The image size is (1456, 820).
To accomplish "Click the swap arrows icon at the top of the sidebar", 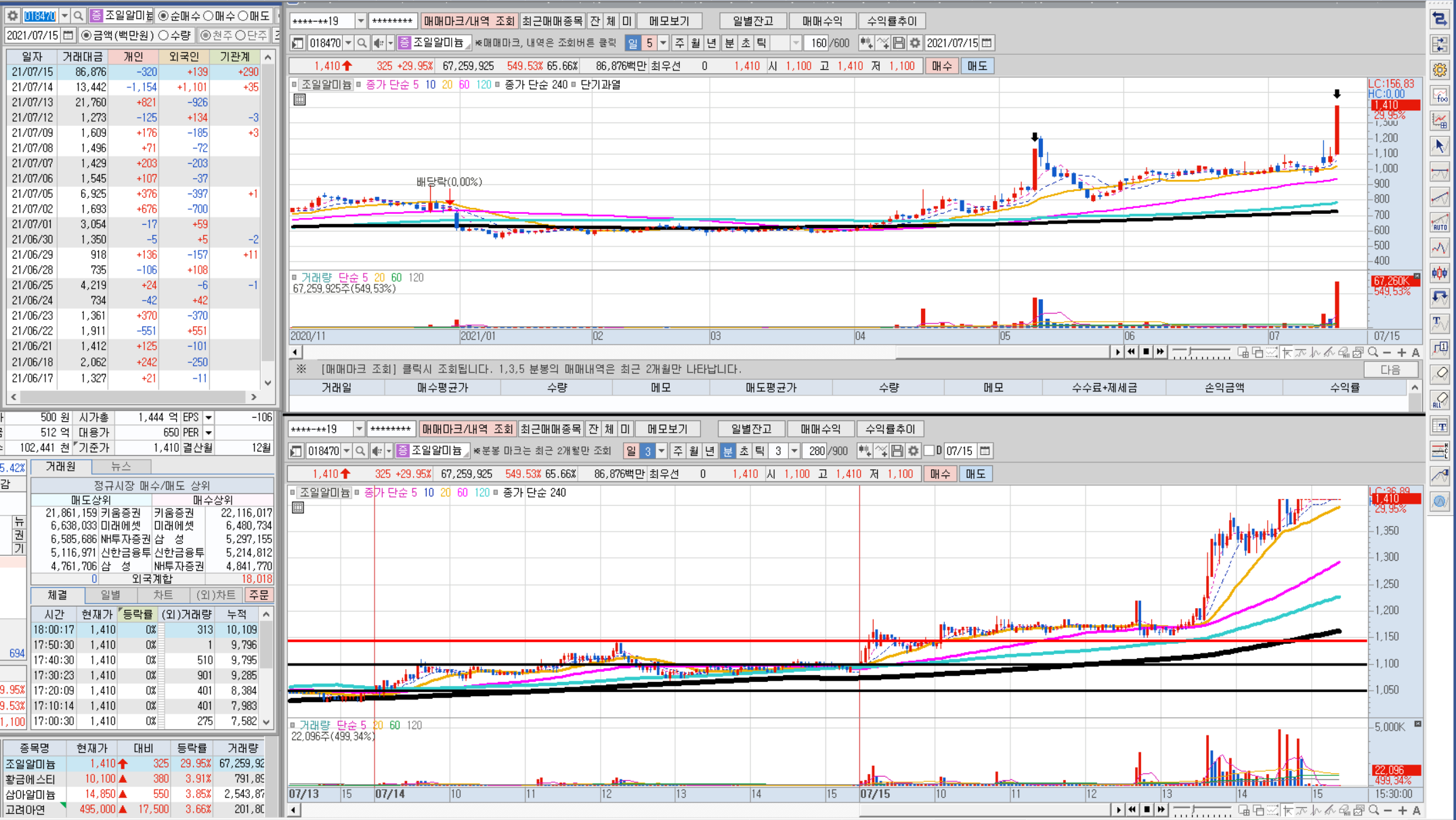I will (1440, 19).
